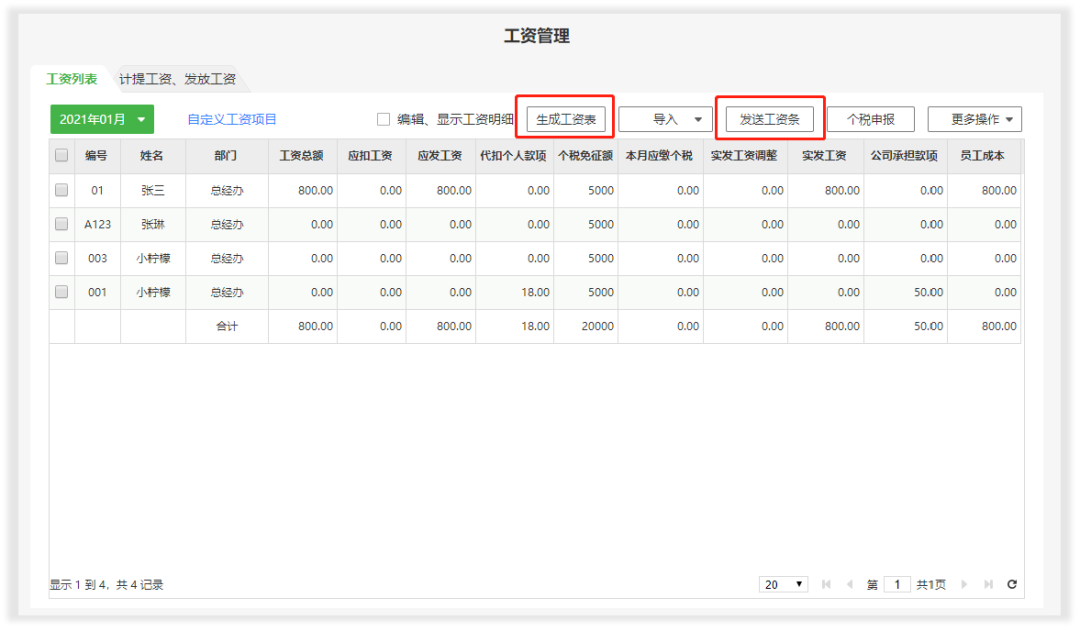Open the 更多操作 dropdown menu
This screenshot has width=1080, height=631.
click(975, 119)
